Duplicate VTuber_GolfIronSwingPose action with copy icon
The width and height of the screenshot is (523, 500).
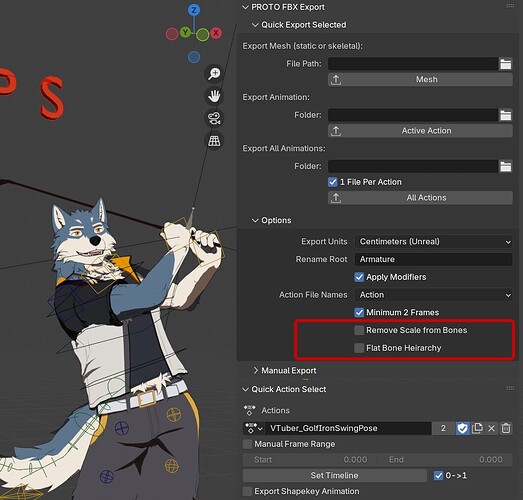click(x=477, y=428)
